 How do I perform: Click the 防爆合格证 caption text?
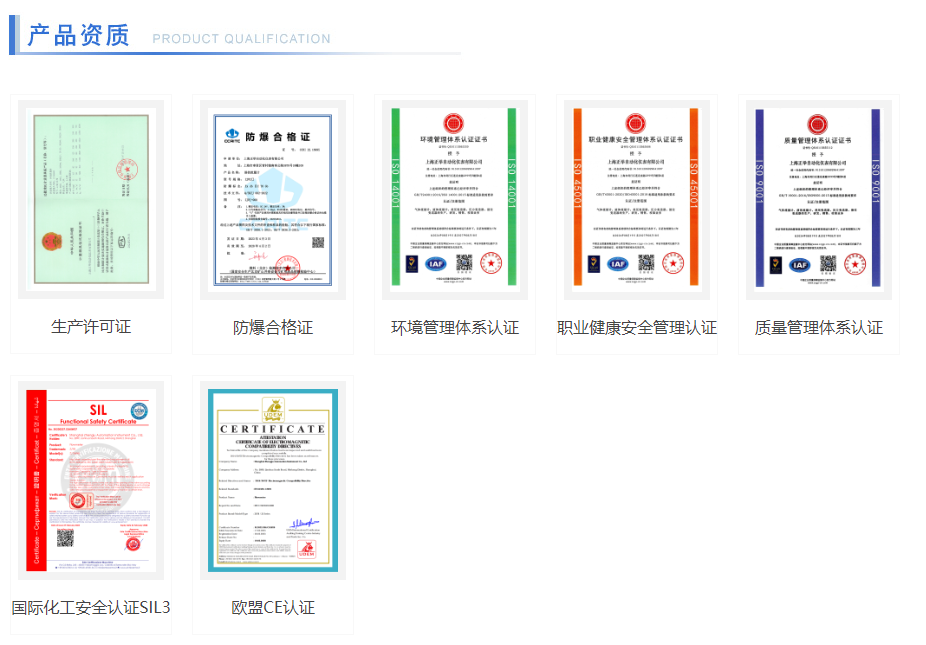point(273,327)
